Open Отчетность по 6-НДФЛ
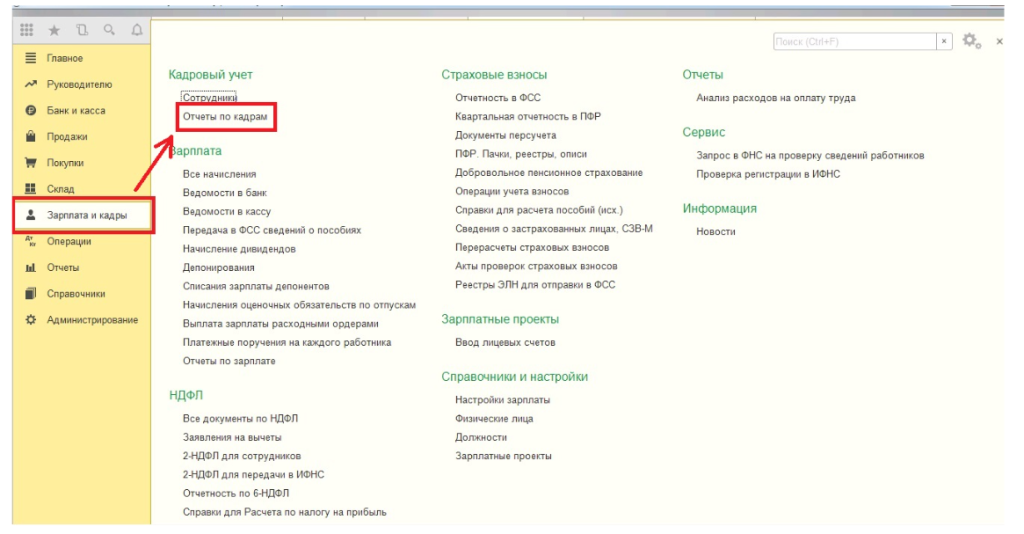Viewport: 1024px width, 534px height. [x=236, y=493]
